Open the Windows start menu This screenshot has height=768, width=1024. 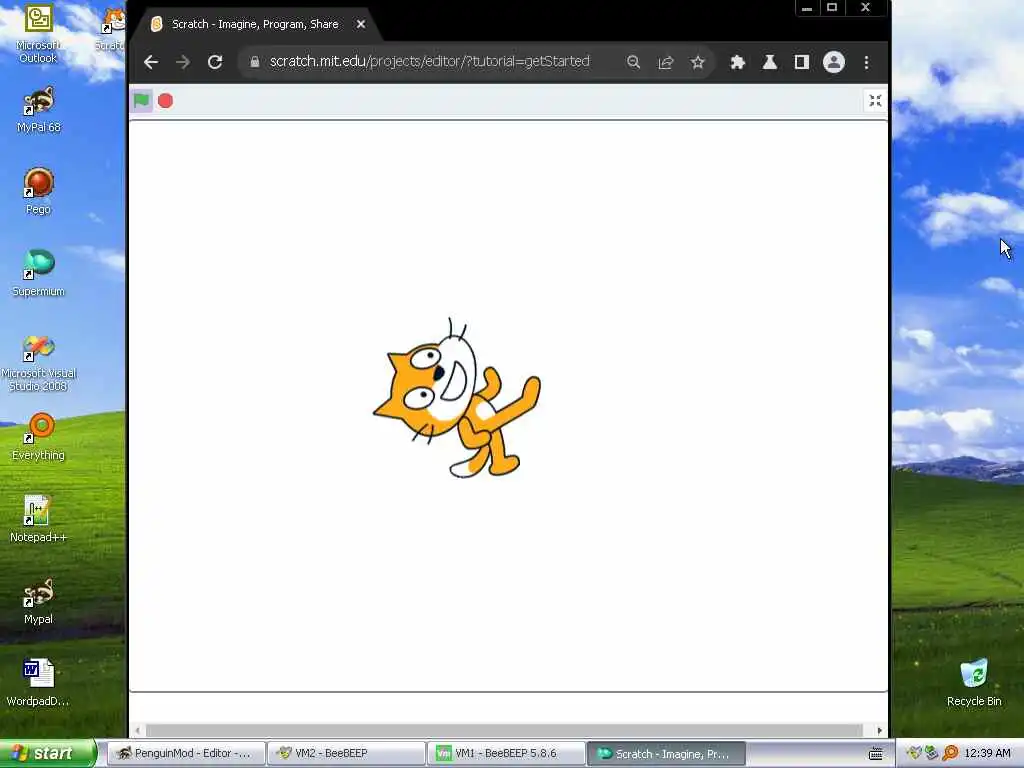(48, 753)
